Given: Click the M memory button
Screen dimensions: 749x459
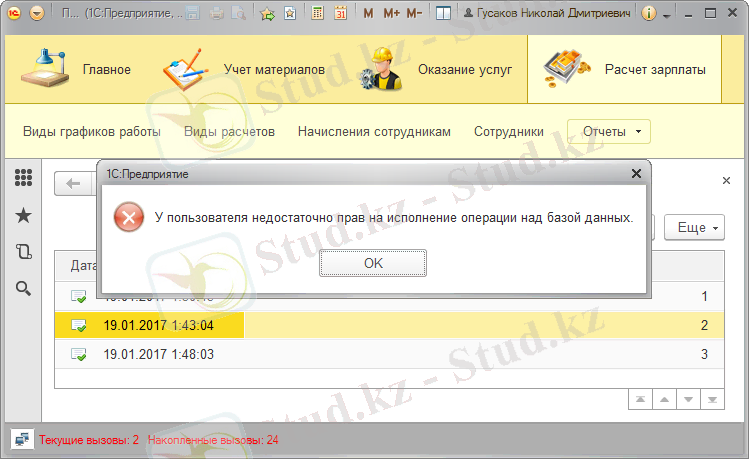Looking at the screenshot, I should click(368, 13).
